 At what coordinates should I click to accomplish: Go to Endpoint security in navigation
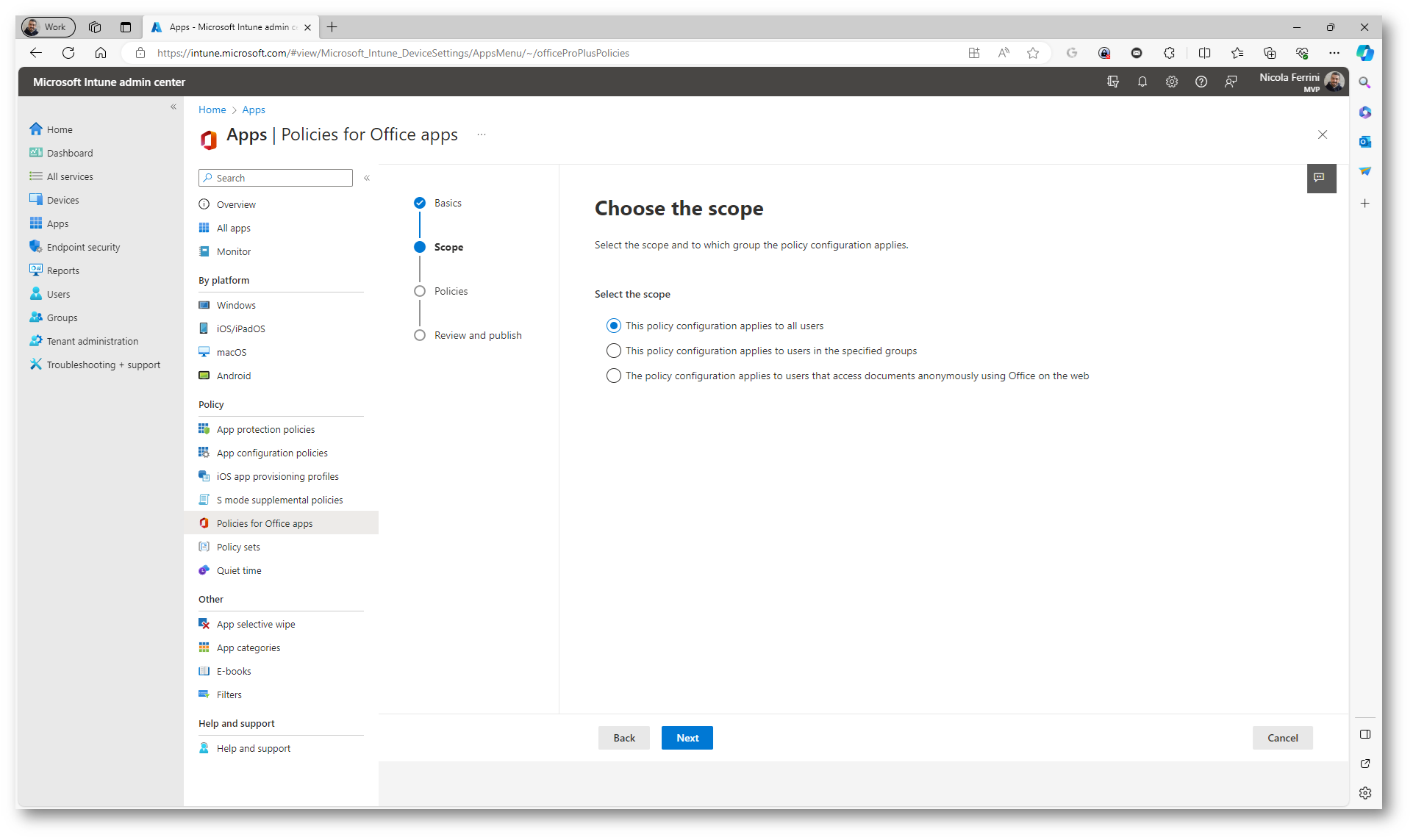point(83,247)
